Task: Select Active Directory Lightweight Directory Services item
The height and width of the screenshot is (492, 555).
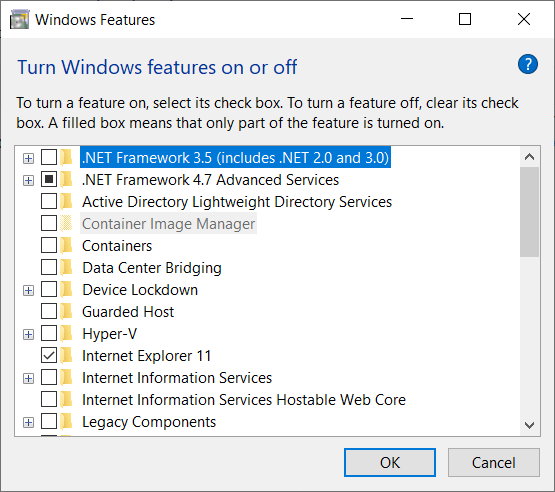Action: [237, 202]
